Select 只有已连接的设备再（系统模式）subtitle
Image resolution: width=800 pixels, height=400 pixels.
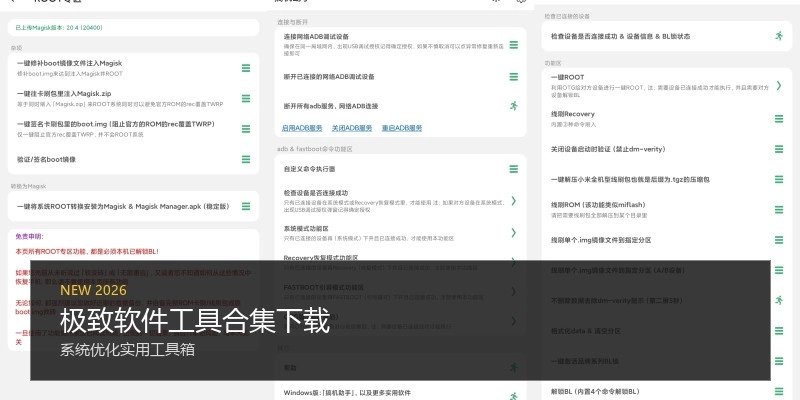point(369,238)
